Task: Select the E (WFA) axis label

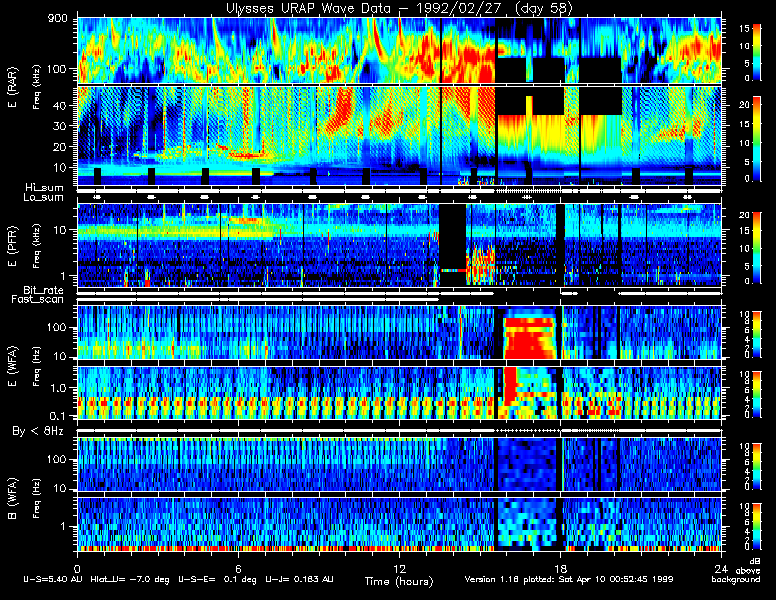Action: tap(12, 366)
